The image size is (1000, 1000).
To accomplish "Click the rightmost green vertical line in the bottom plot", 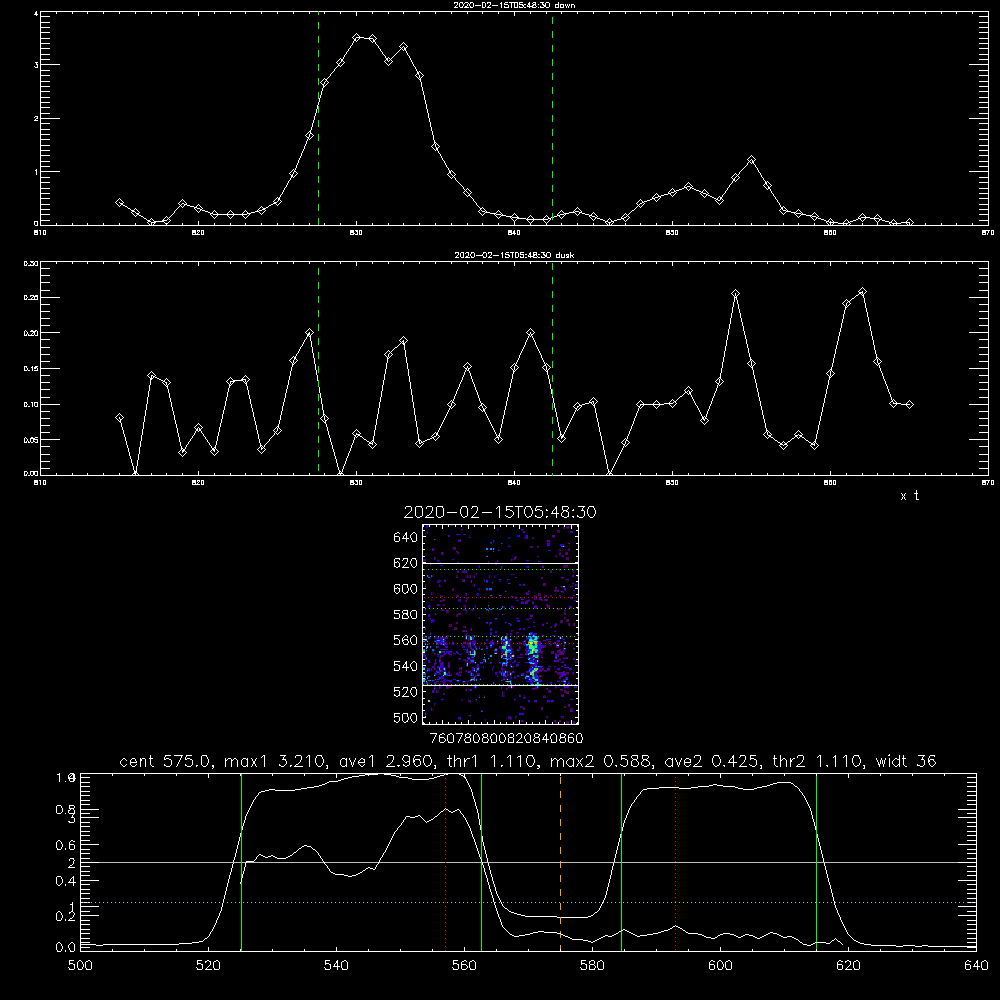I will [816, 862].
